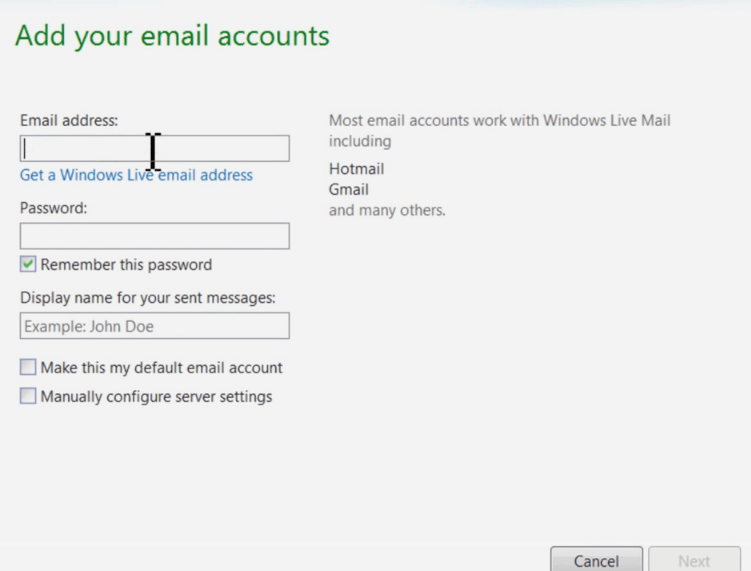
Task: Click the 'Email address:' label
Action: [x=69, y=120]
